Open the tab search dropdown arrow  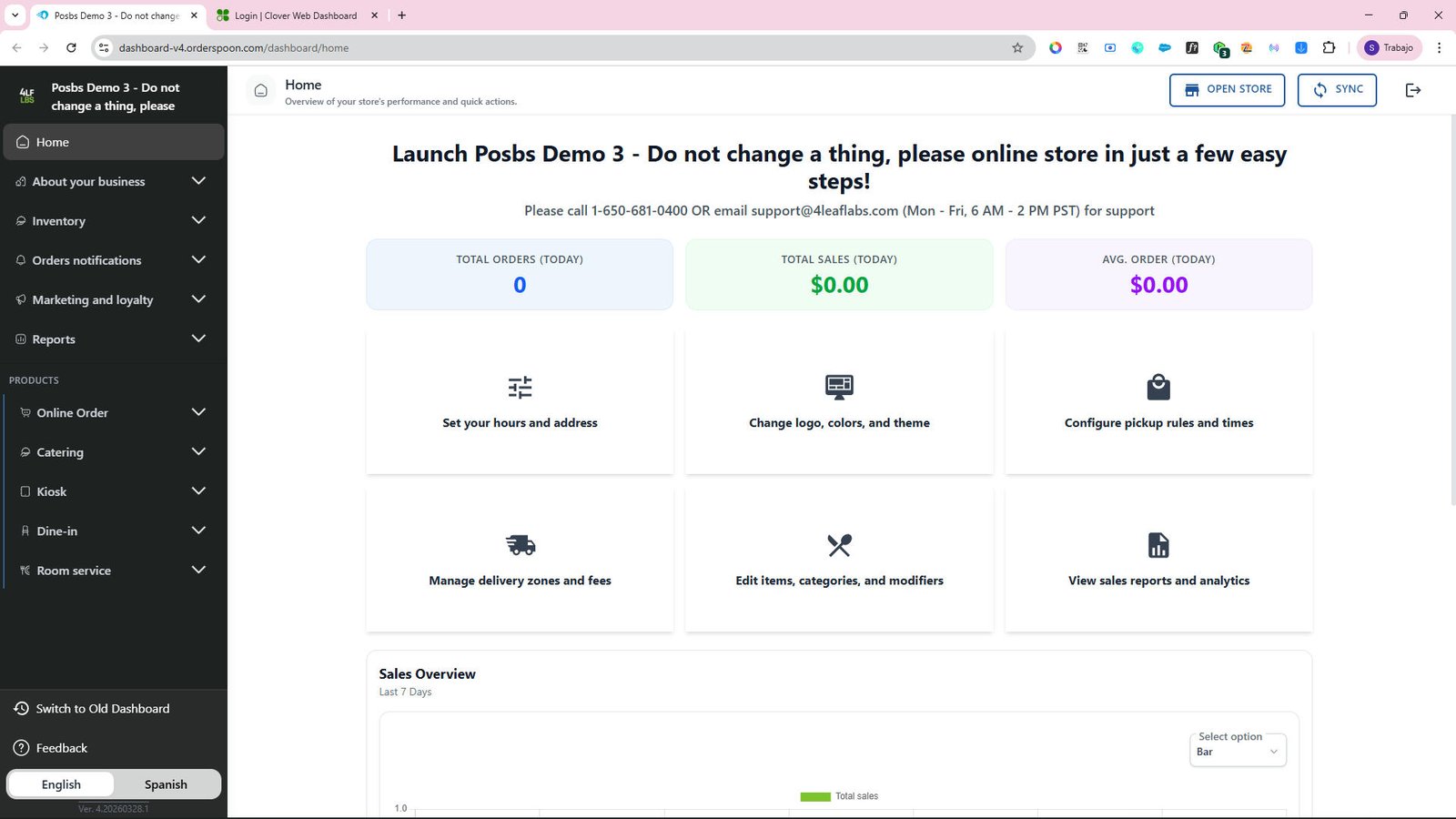(15, 15)
